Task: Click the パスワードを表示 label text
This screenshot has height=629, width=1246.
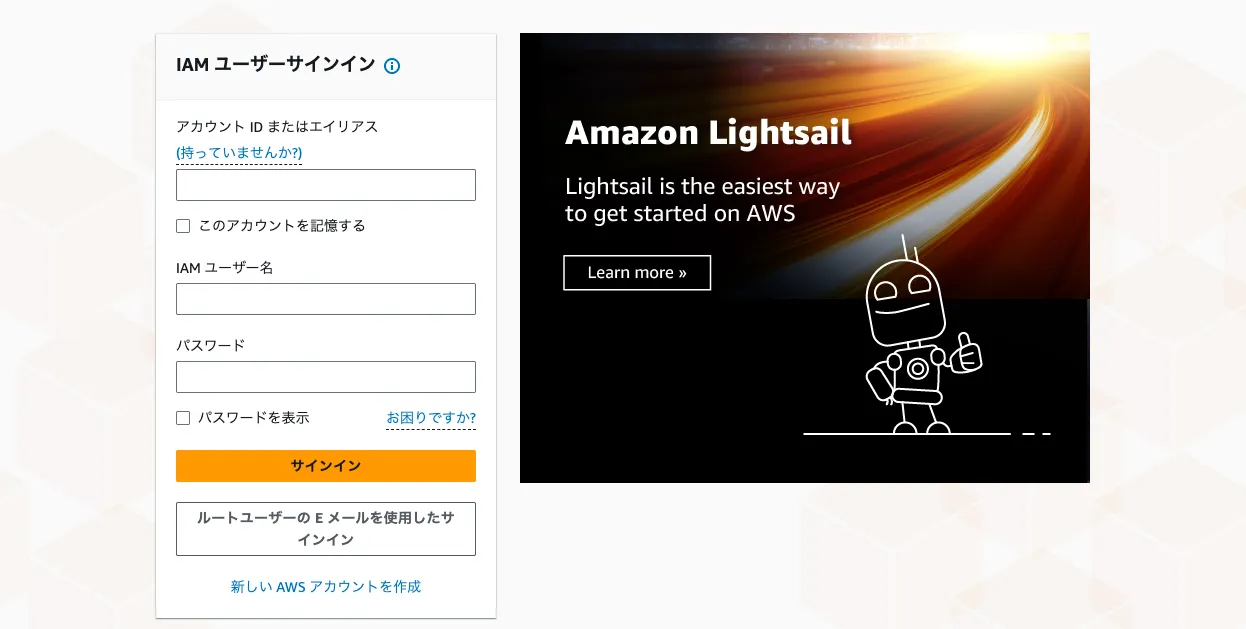Action: [254, 418]
